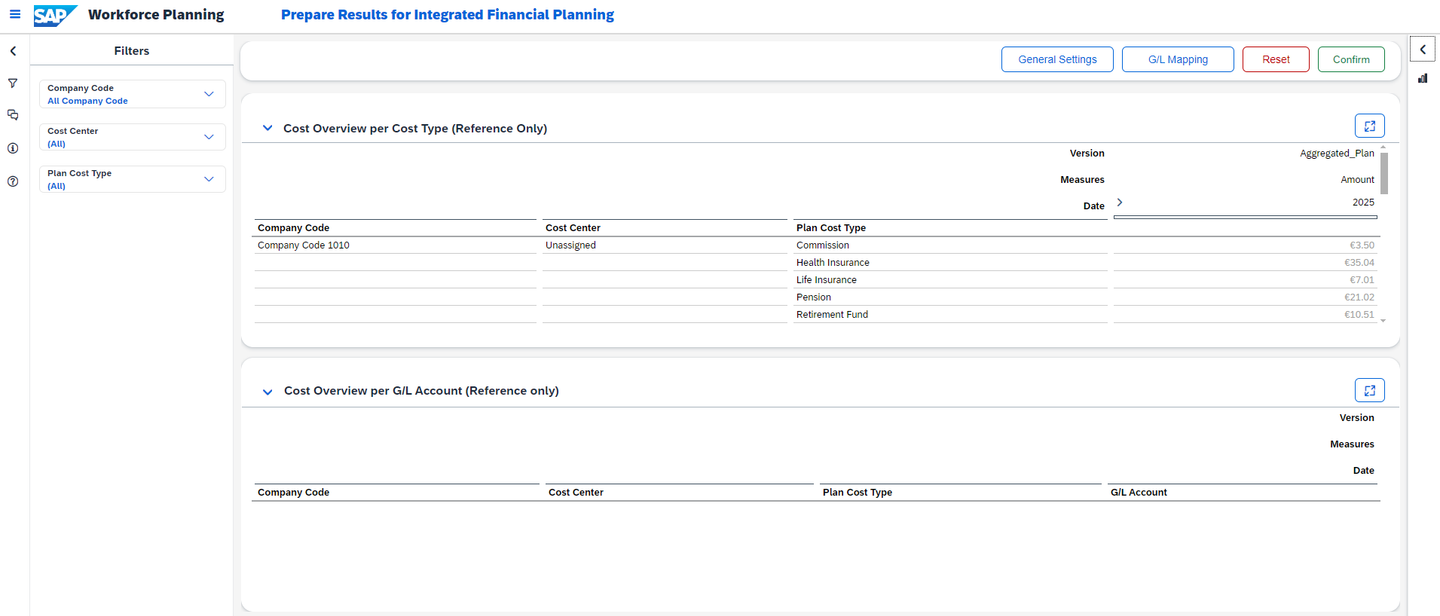The width and height of the screenshot is (1440, 616).
Task: Open the help question mark icon
Action: (x=13, y=181)
